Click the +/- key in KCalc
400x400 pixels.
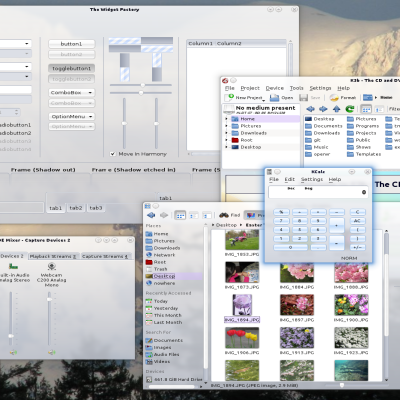(357, 247)
